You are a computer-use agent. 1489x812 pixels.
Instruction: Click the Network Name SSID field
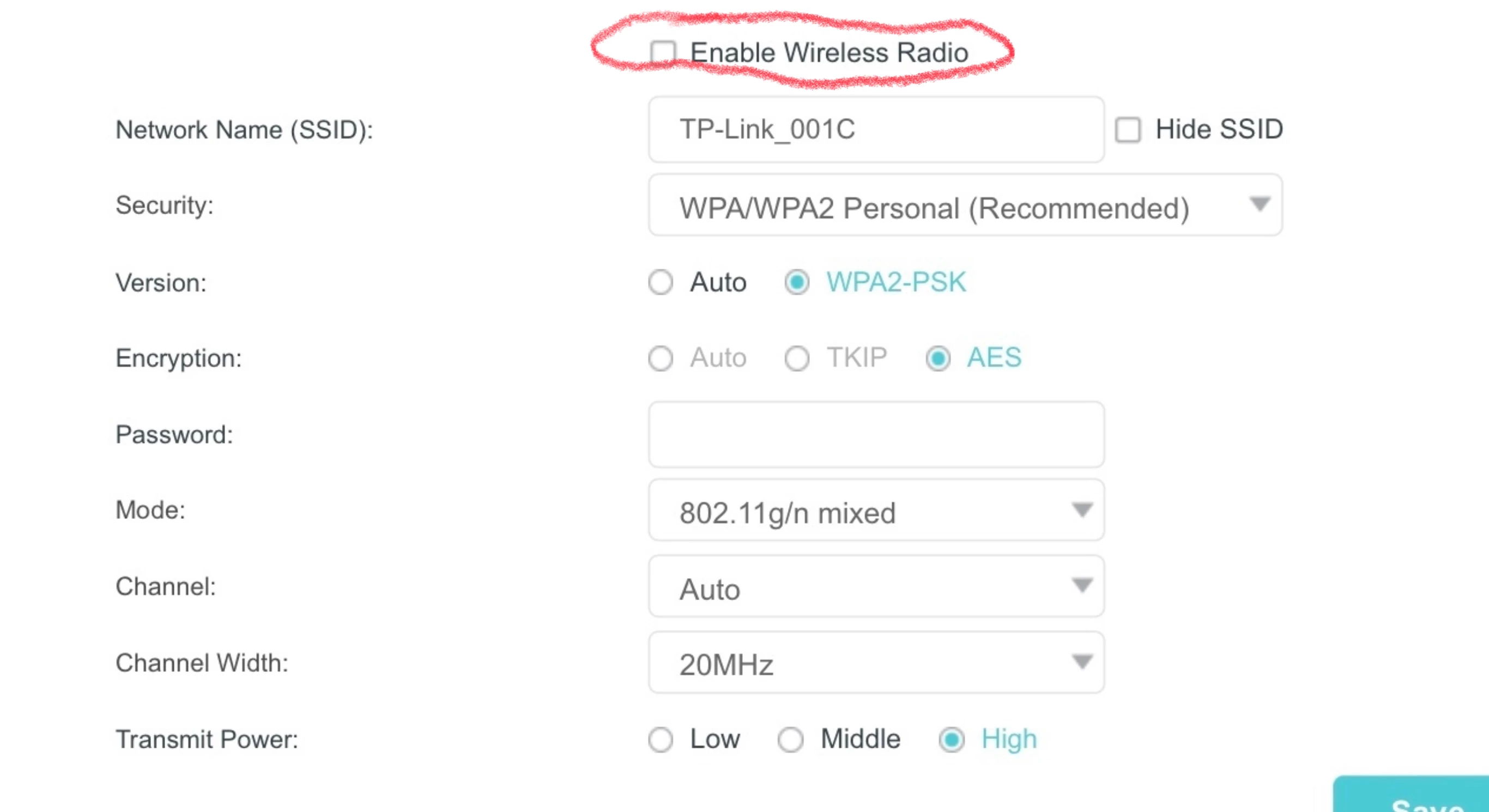[x=876, y=130]
